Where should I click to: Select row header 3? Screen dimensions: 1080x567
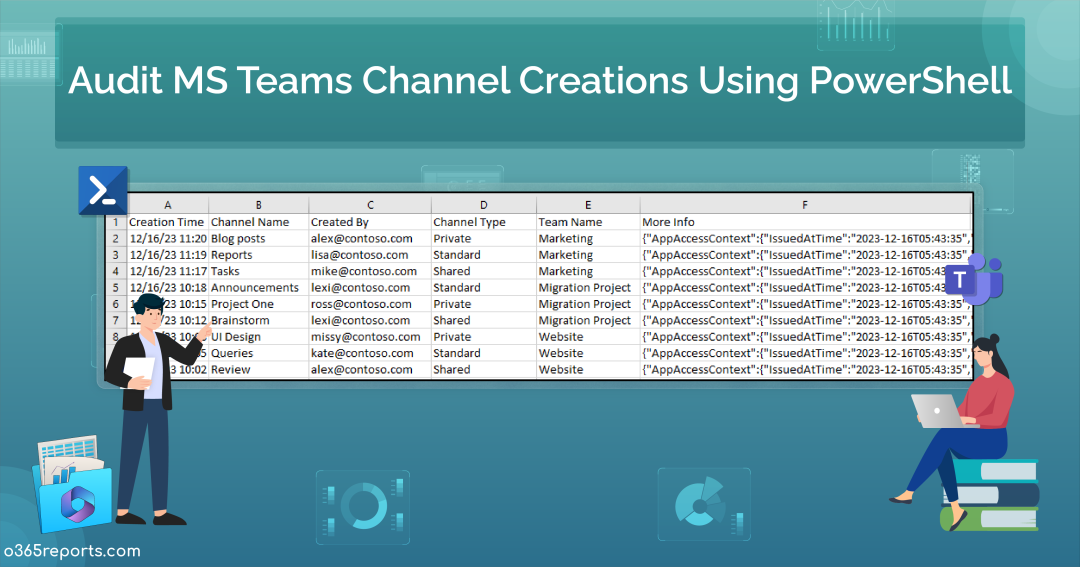tap(116, 255)
